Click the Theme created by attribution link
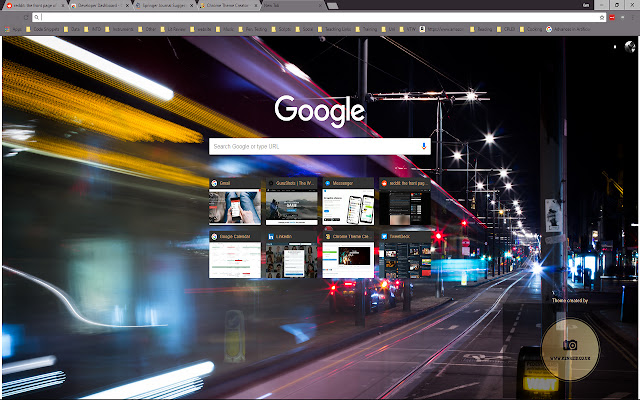The width and height of the screenshot is (640, 400). [x=570, y=300]
